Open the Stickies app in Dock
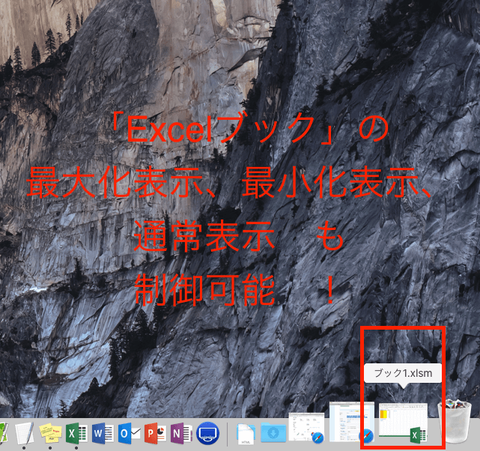Image resolution: width=480 pixels, height=451 pixels. 50,433
